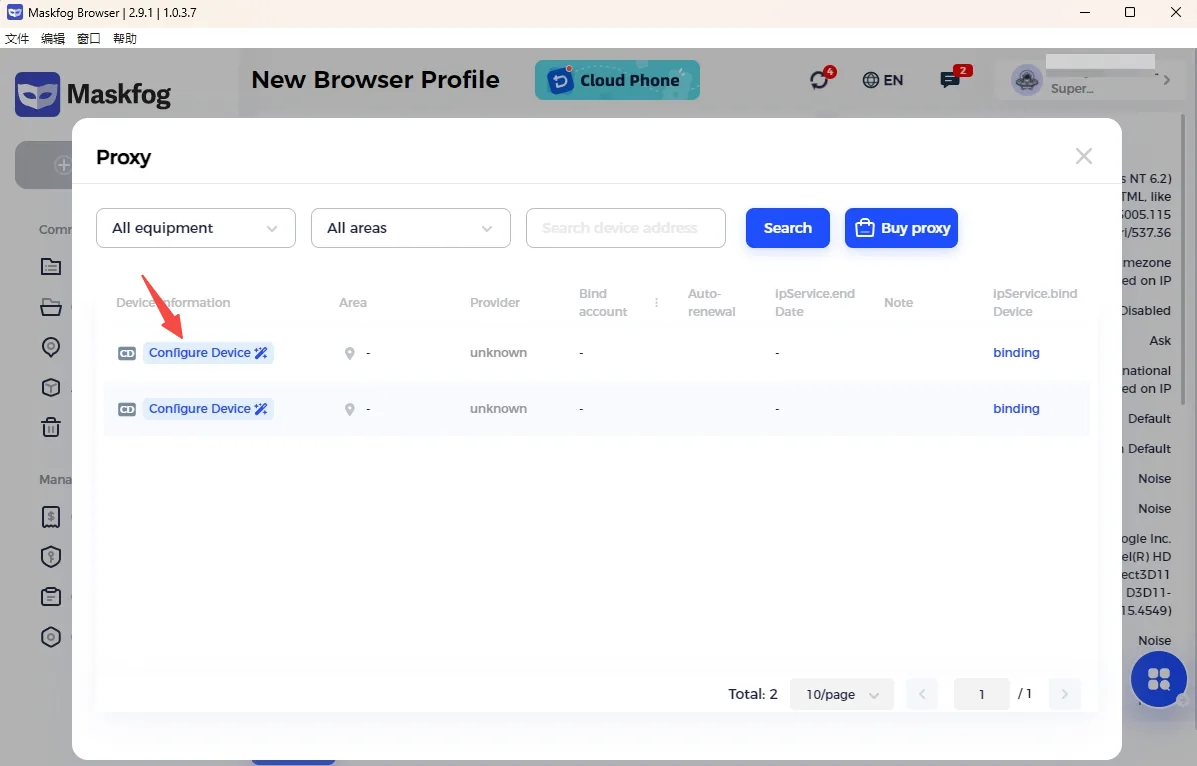Viewport: 1197px width, 766px height.
Task: Open the EN language selector
Action: pyautogui.click(x=882, y=80)
